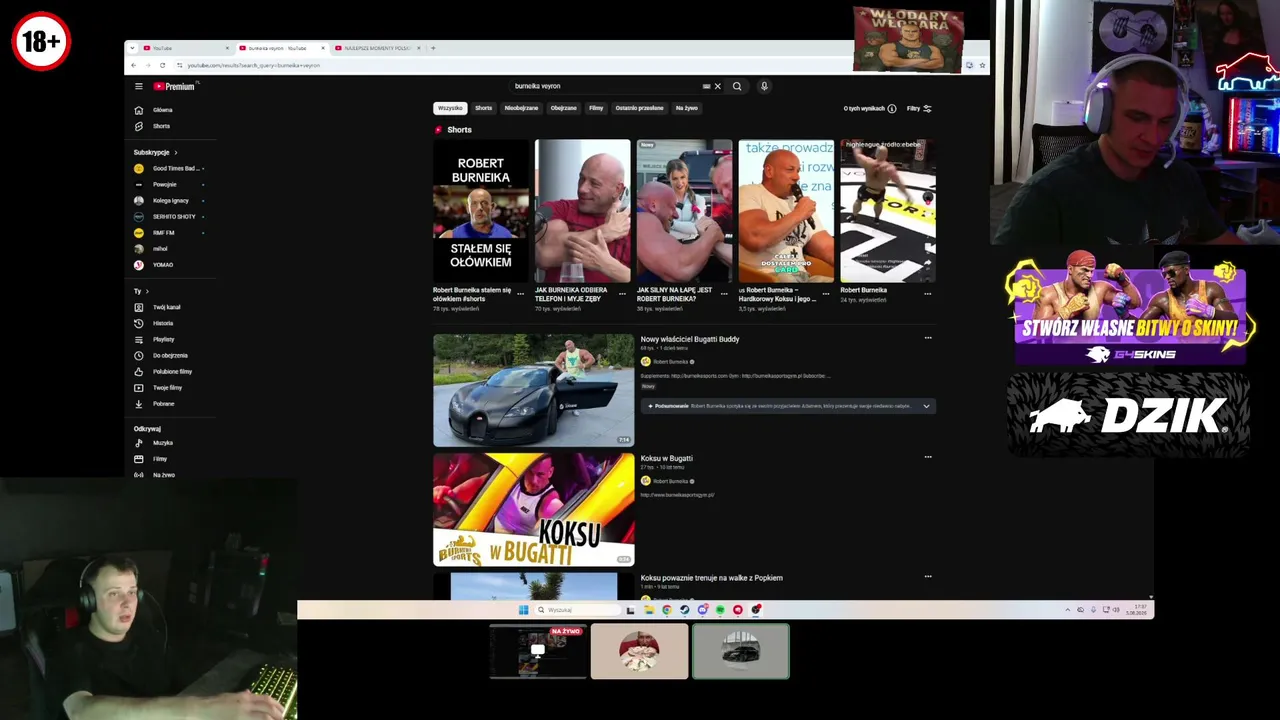Image resolution: width=1280 pixels, height=720 pixels.
Task: Open options for JAK BURNEIKA ODBIERA TELEFON short
Action: (622, 294)
